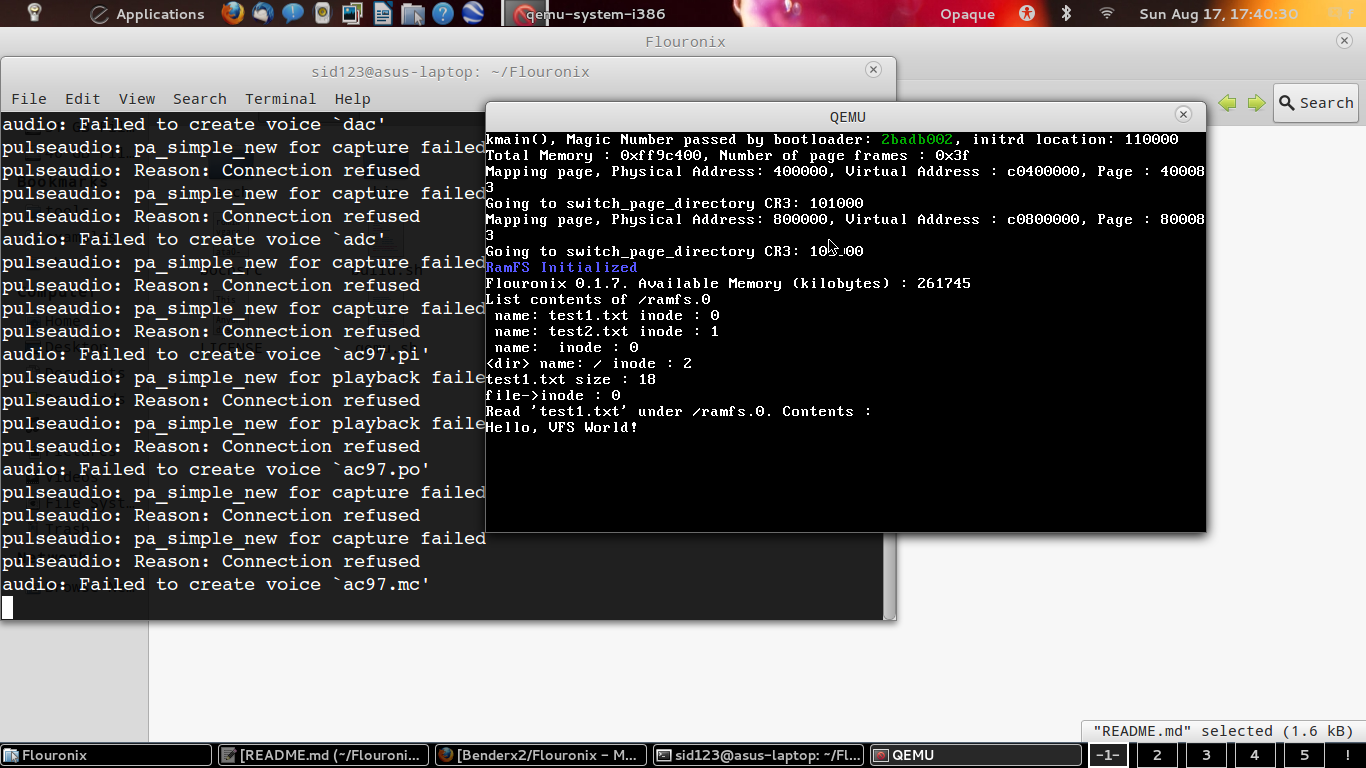Click the terminal line ending with `dac'

tap(194, 125)
